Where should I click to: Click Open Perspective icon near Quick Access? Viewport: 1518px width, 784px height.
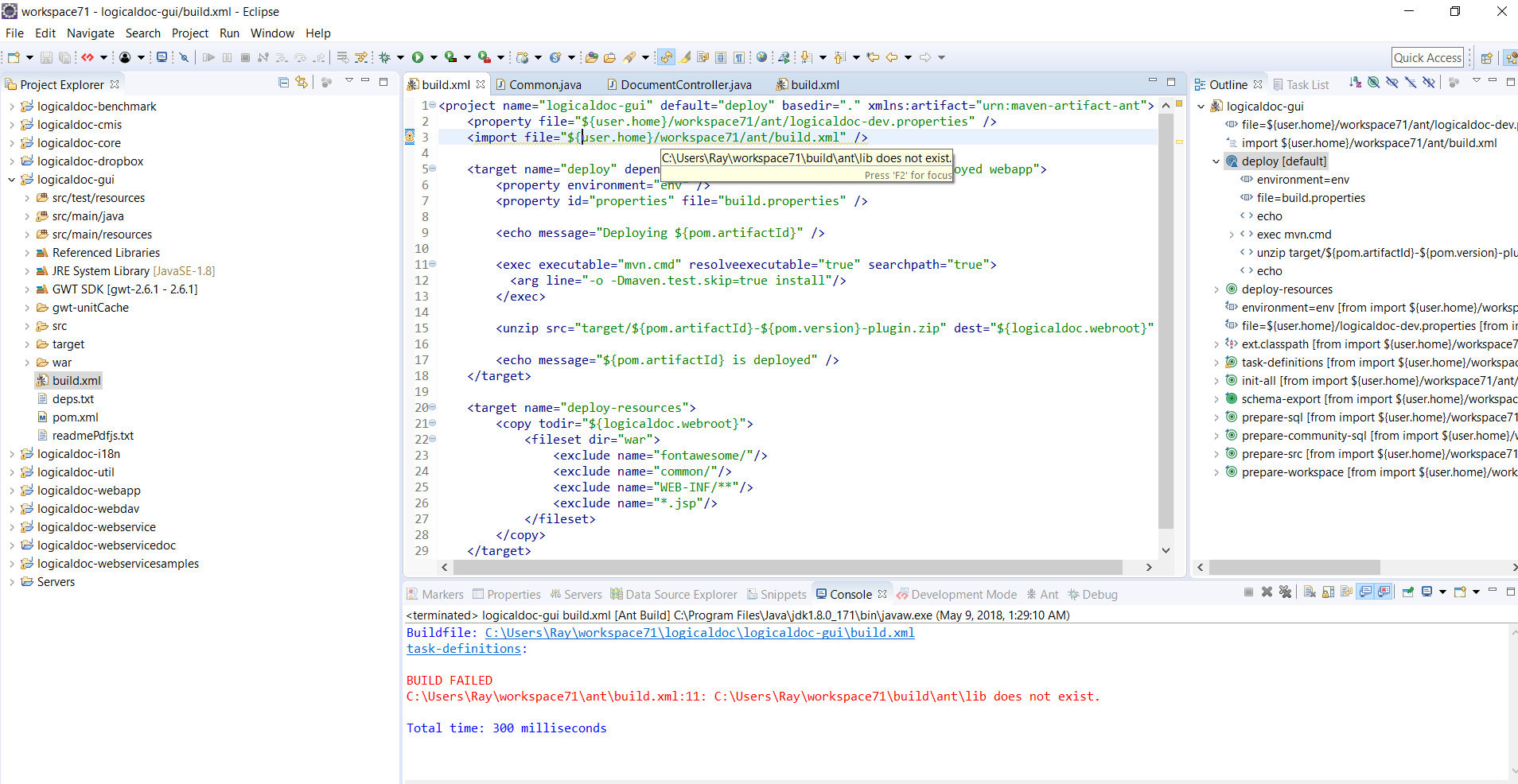click(x=1486, y=57)
